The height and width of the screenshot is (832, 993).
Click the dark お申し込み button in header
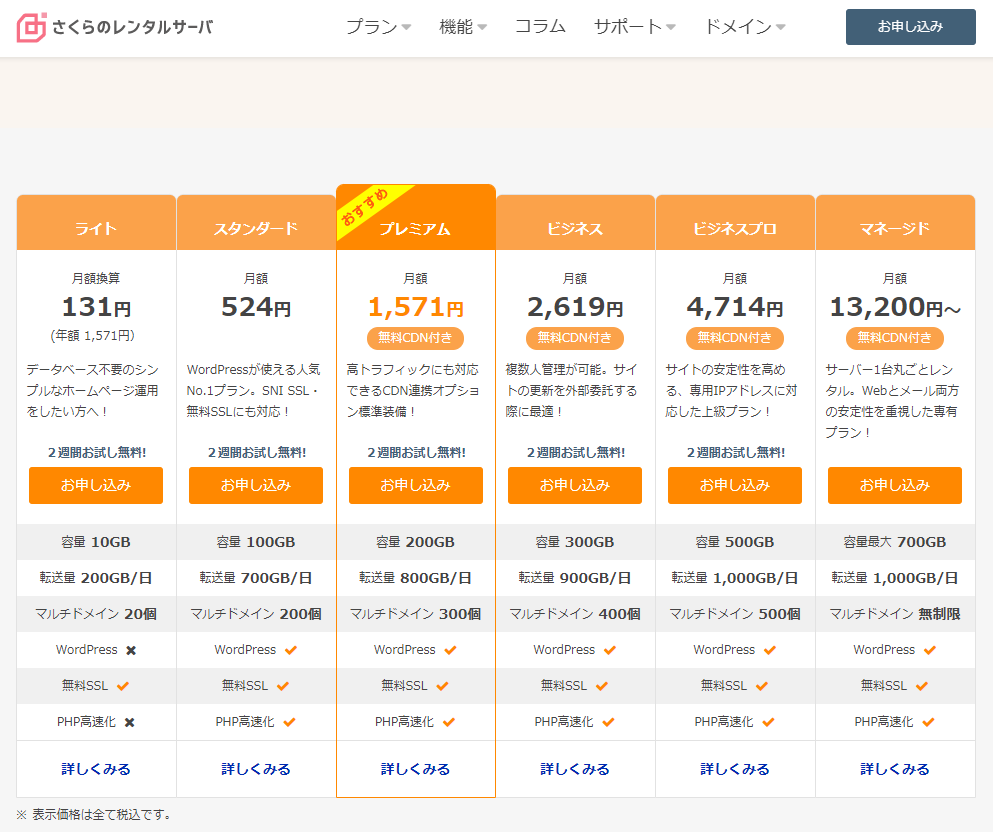910,27
